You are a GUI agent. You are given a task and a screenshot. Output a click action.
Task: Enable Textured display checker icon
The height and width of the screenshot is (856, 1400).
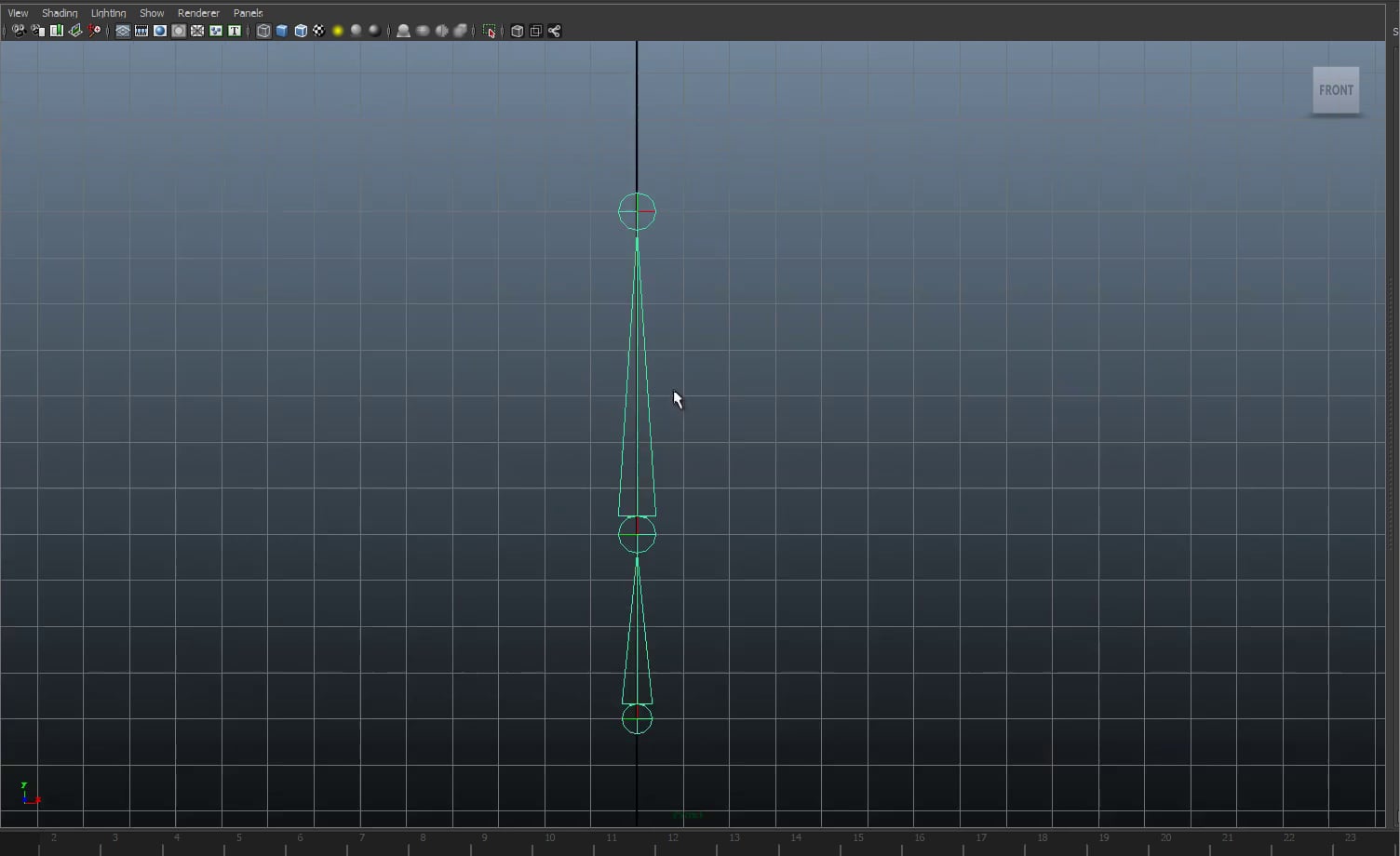pos(319,31)
